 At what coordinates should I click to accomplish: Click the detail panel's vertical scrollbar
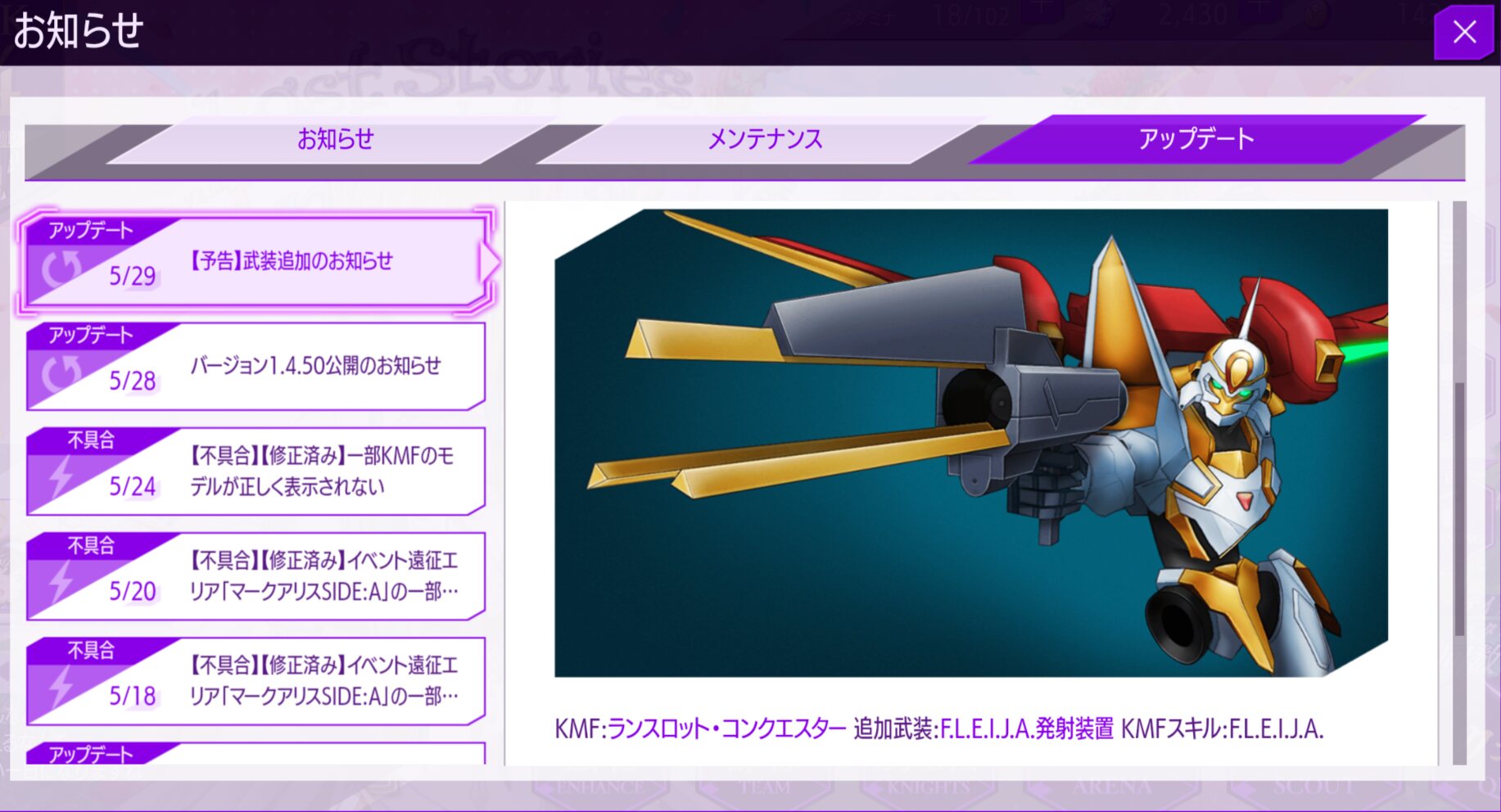(1458, 508)
